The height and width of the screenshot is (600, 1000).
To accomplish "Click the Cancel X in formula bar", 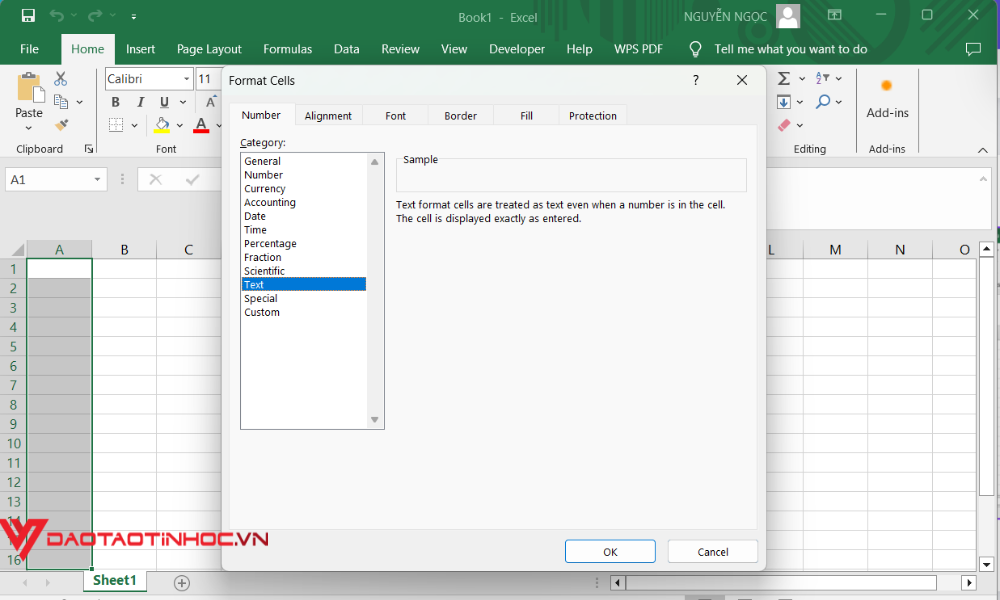I will tap(155, 180).
